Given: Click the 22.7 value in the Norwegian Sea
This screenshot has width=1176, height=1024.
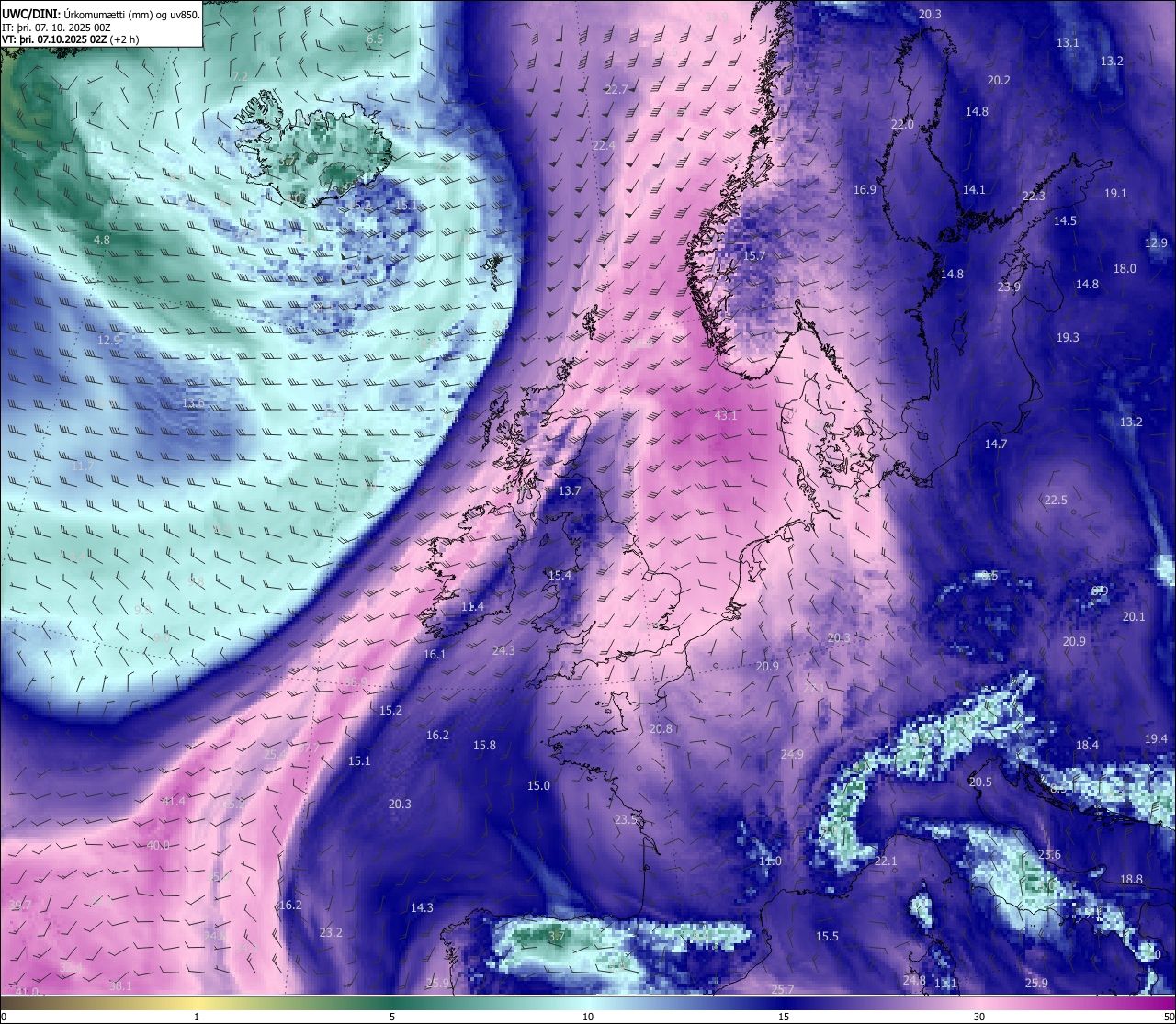Looking at the screenshot, I should (616, 89).
